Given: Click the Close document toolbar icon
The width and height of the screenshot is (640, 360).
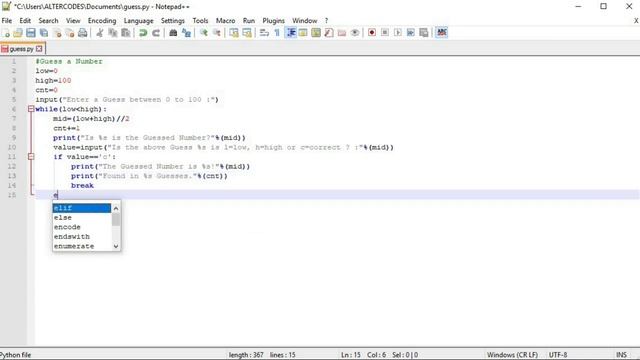Looking at the screenshot, I should (x=57, y=33).
